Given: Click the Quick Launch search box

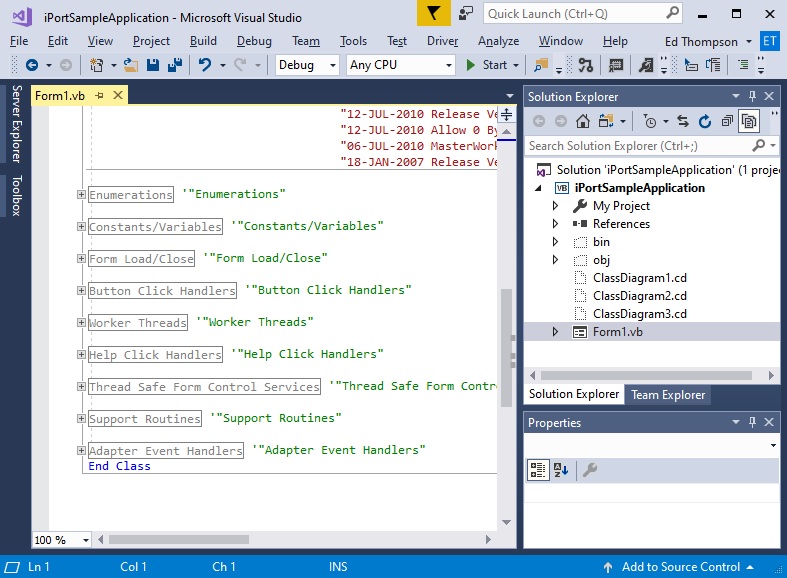Looking at the screenshot, I should pos(582,14).
